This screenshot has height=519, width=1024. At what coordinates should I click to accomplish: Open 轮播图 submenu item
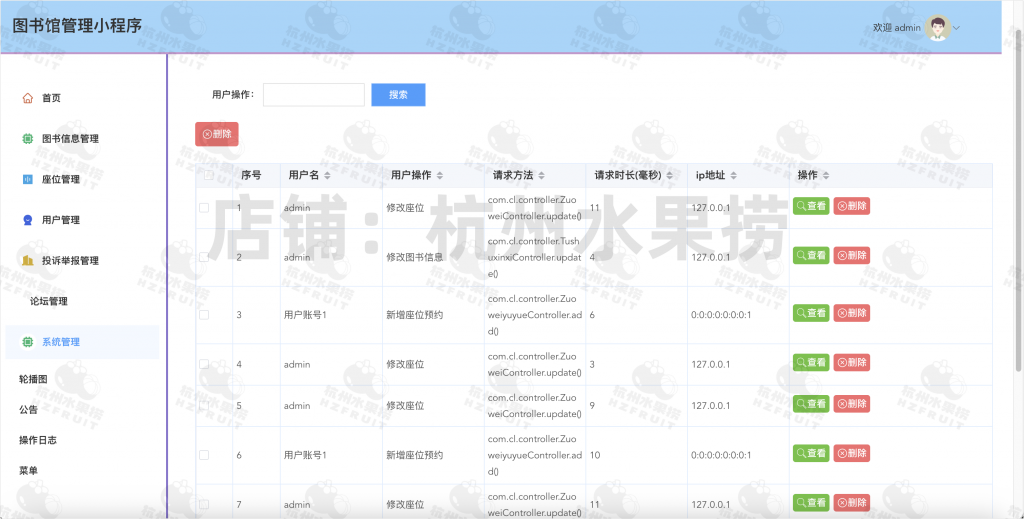point(33,379)
